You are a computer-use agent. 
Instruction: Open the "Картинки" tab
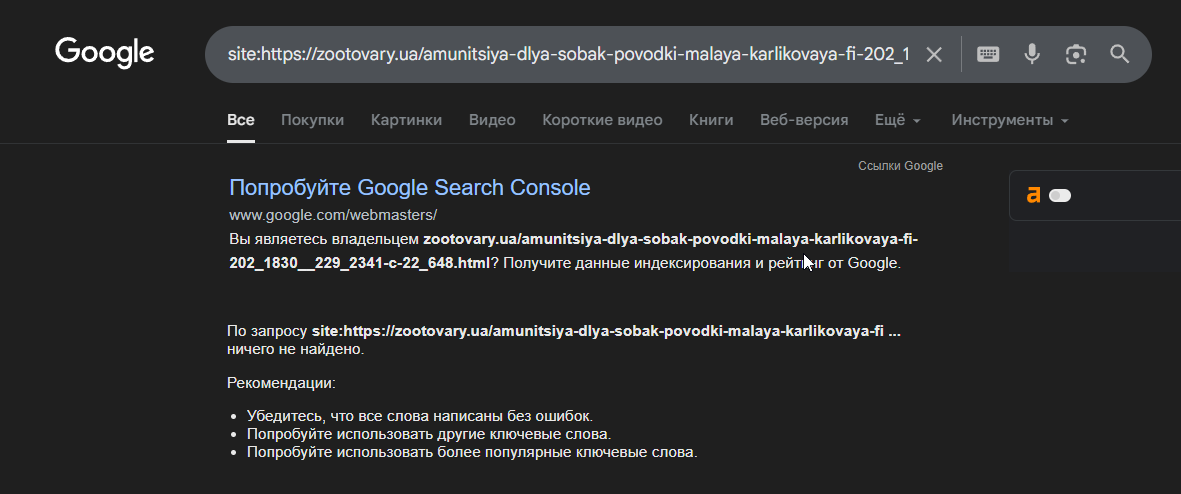pos(406,120)
